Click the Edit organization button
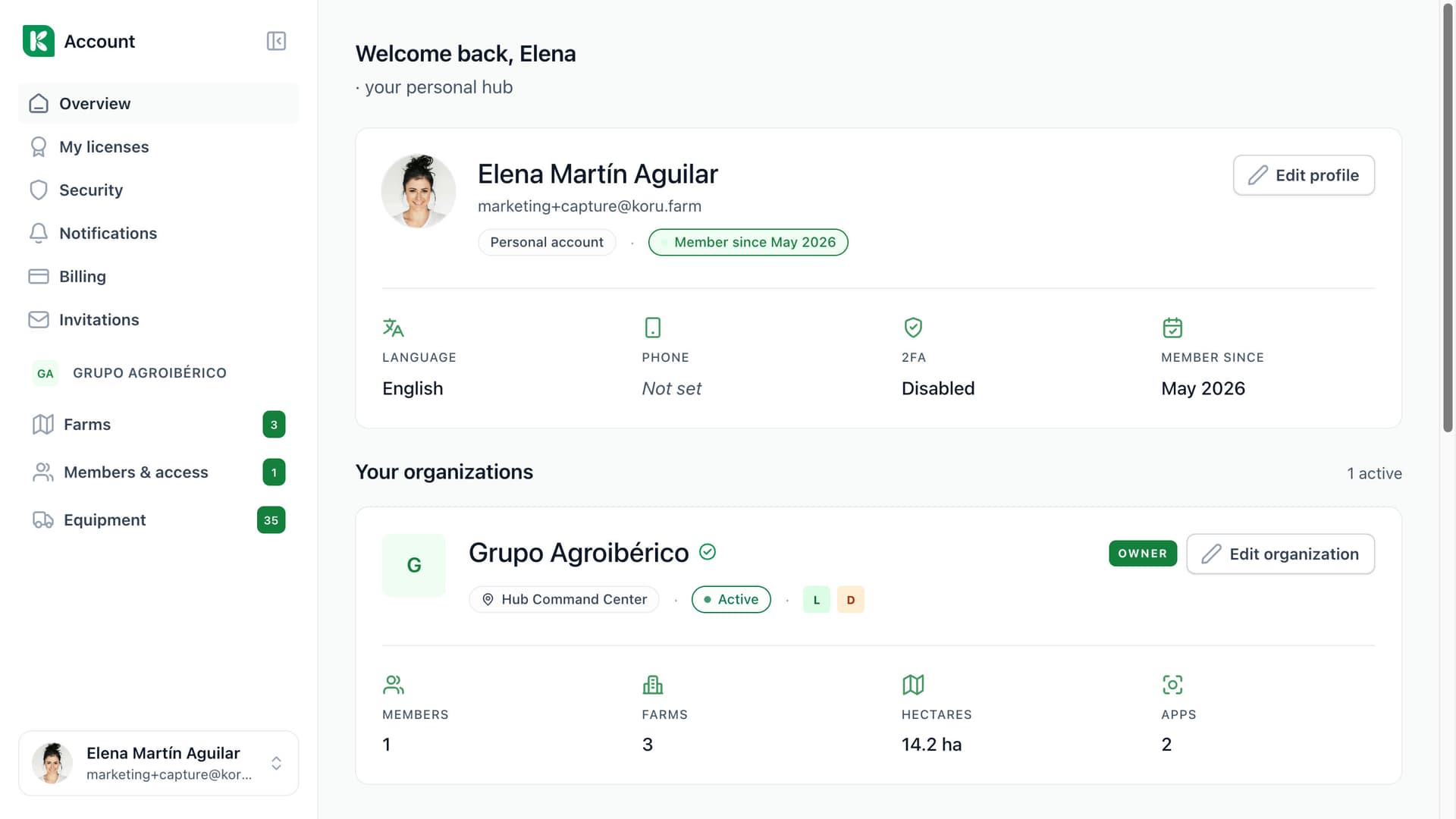 point(1280,554)
